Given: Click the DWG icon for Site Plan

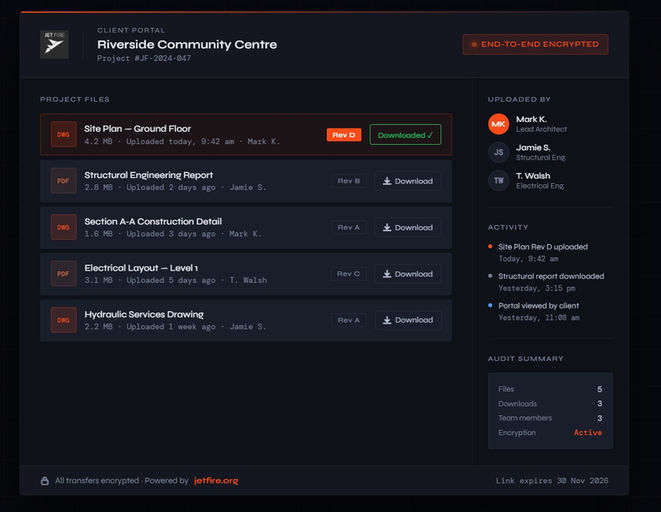Looking at the screenshot, I should [64, 134].
